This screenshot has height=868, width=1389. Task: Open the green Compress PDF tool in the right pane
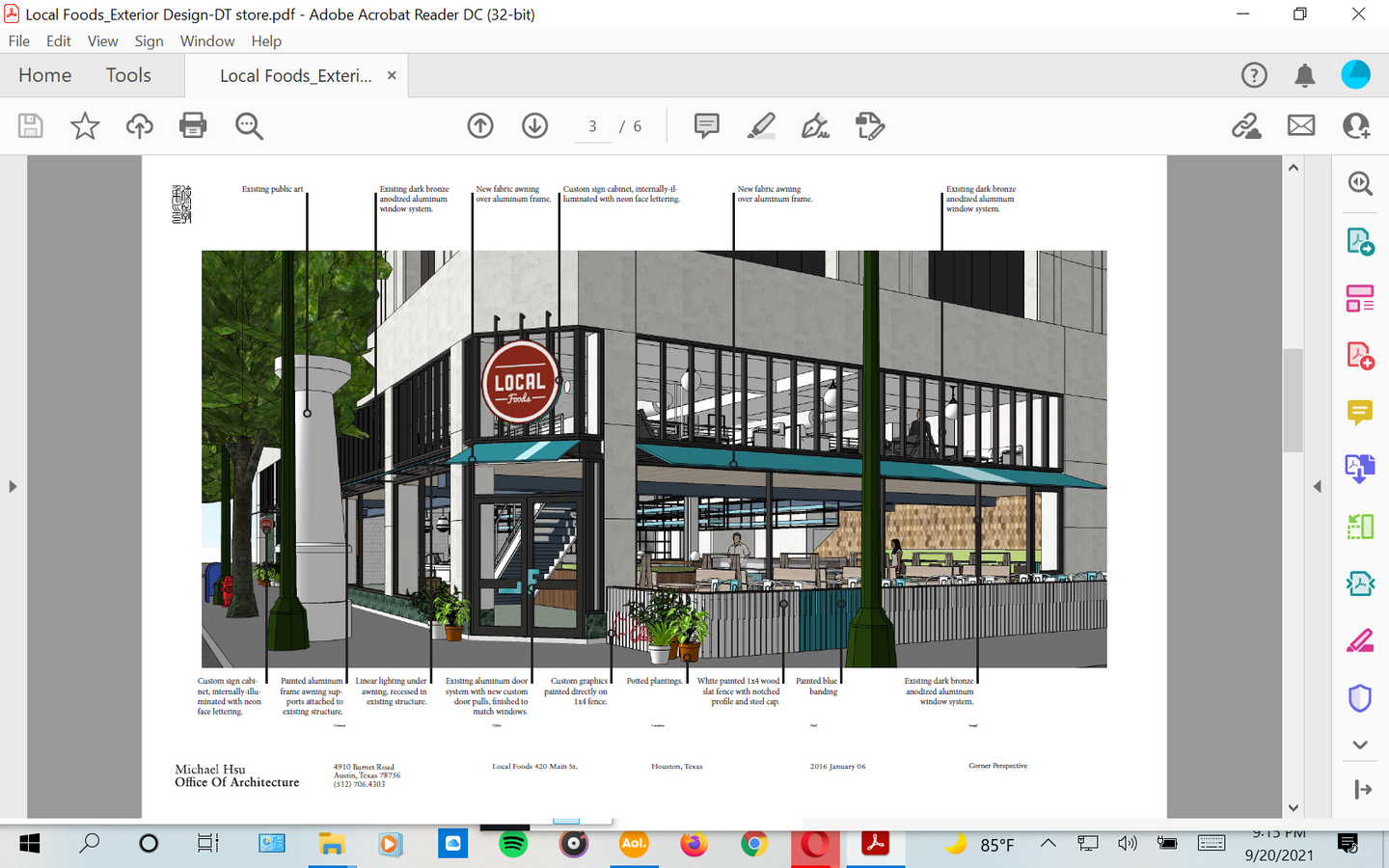pos(1360,527)
